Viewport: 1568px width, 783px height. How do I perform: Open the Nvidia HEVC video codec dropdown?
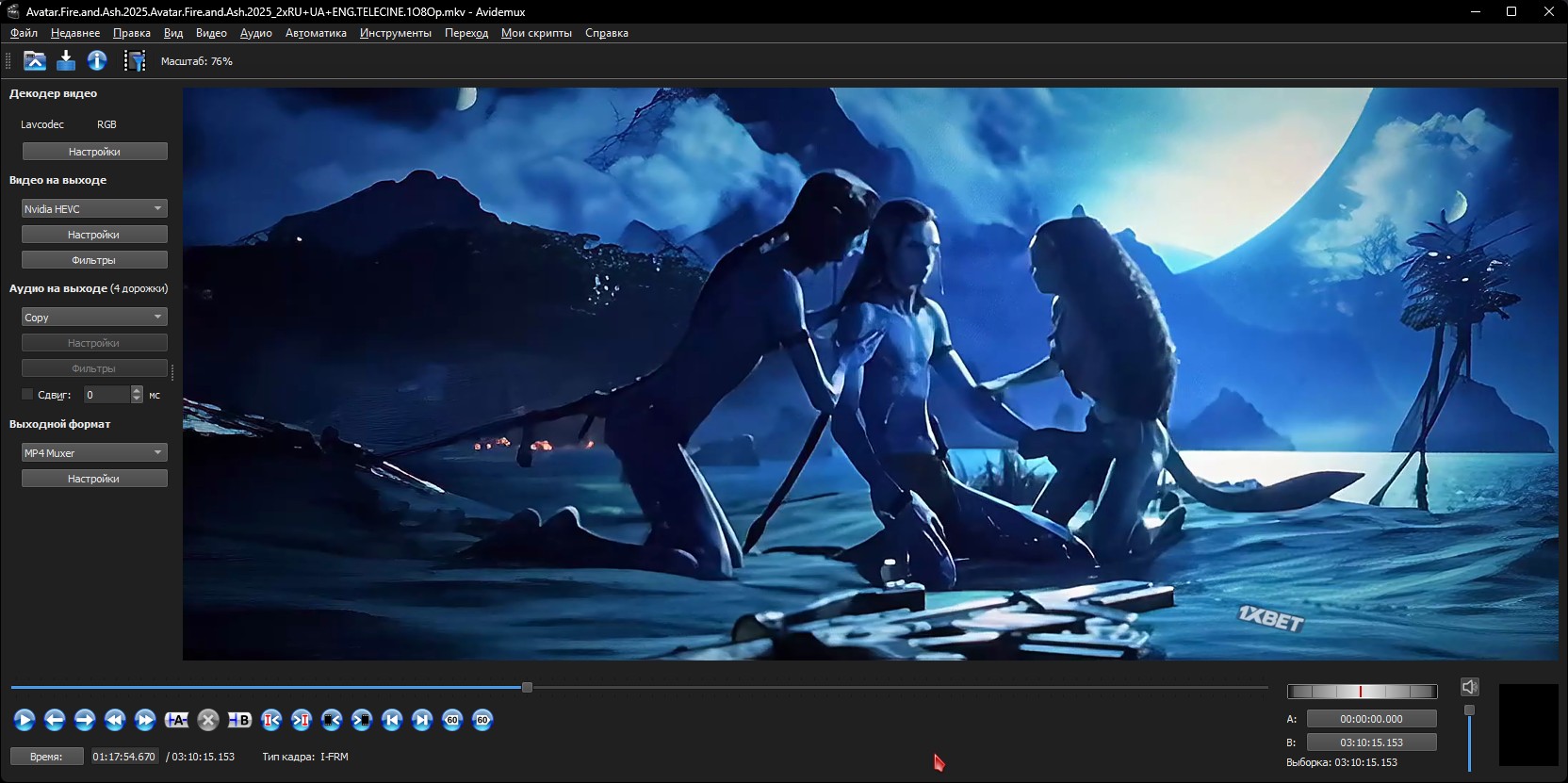point(94,208)
